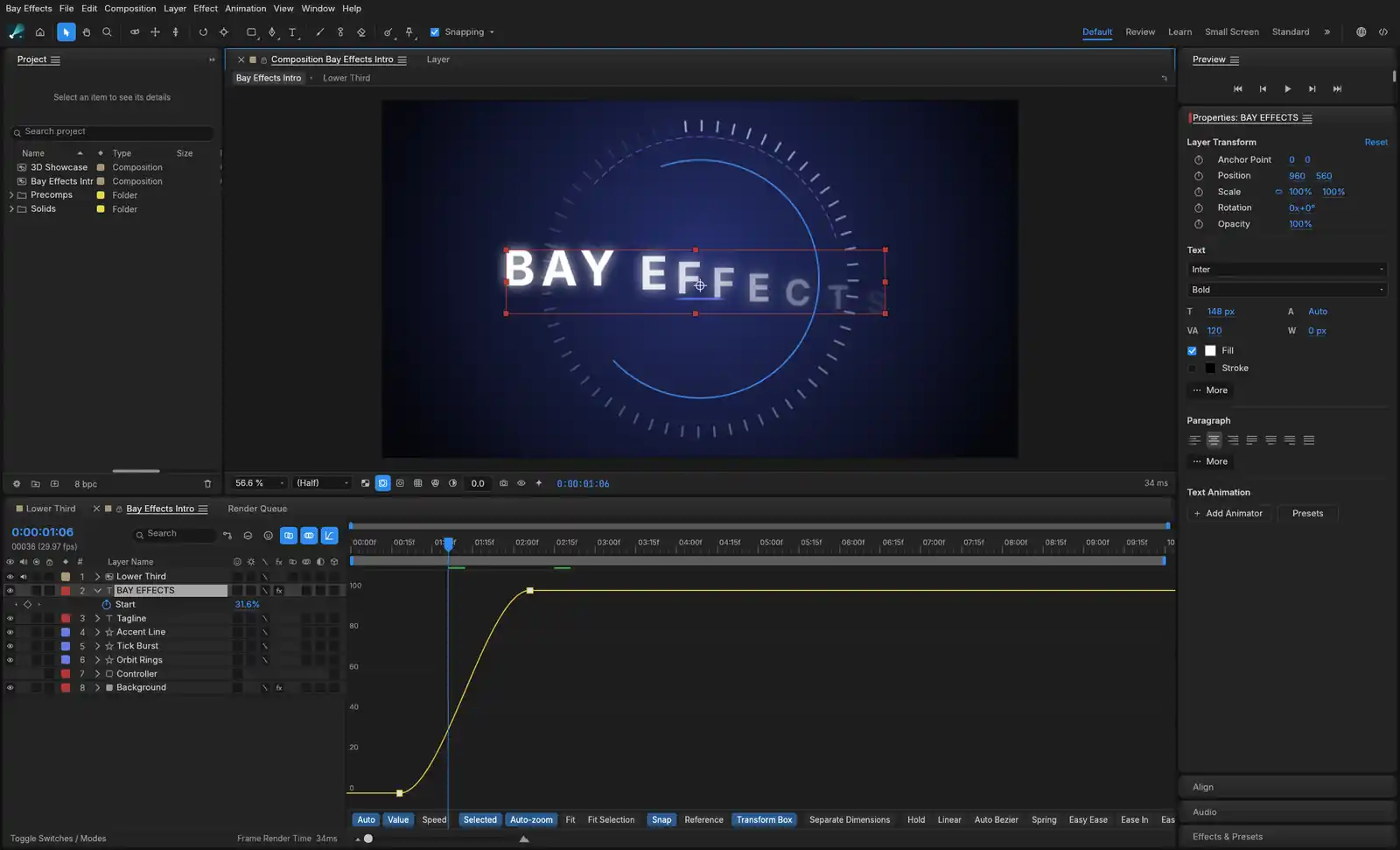Open the Animation menu
The height and width of the screenshot is (850, 1400).
(245, 9)
